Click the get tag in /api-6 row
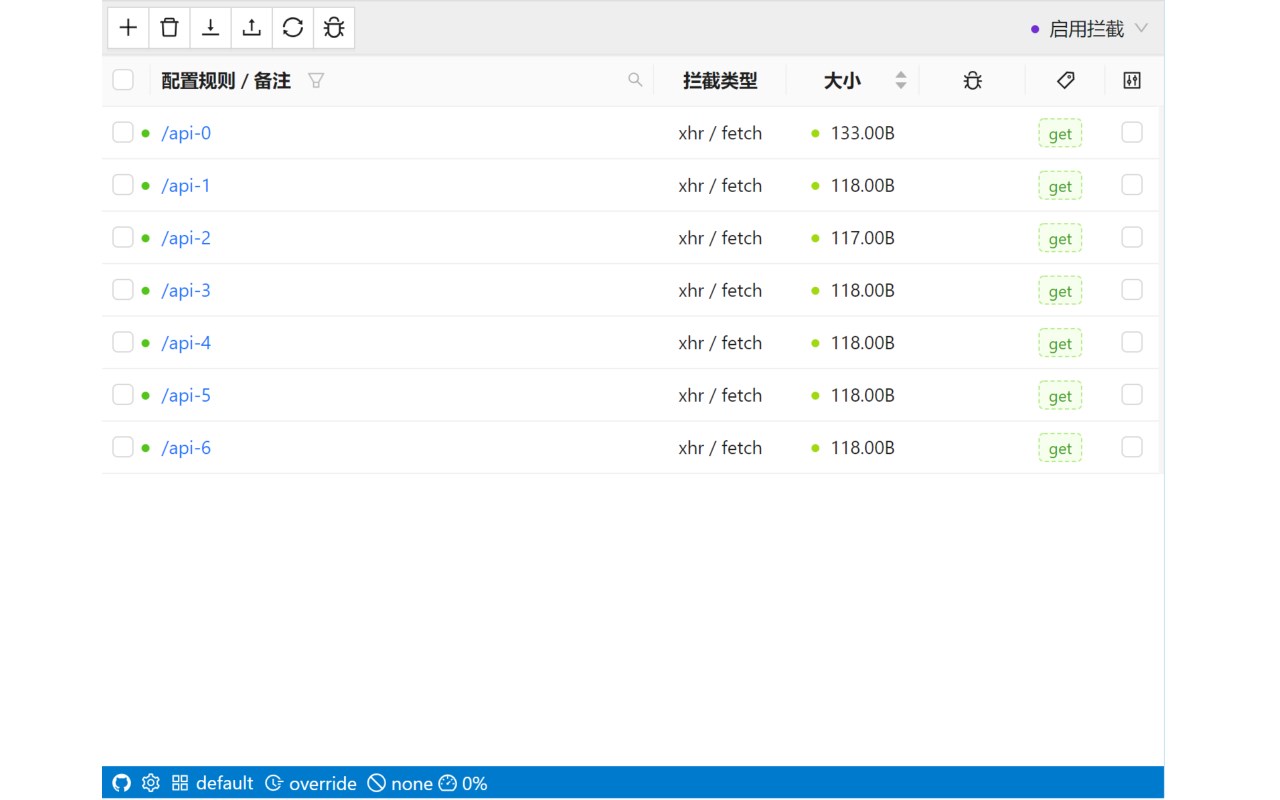 click(x=1060, y=448)
